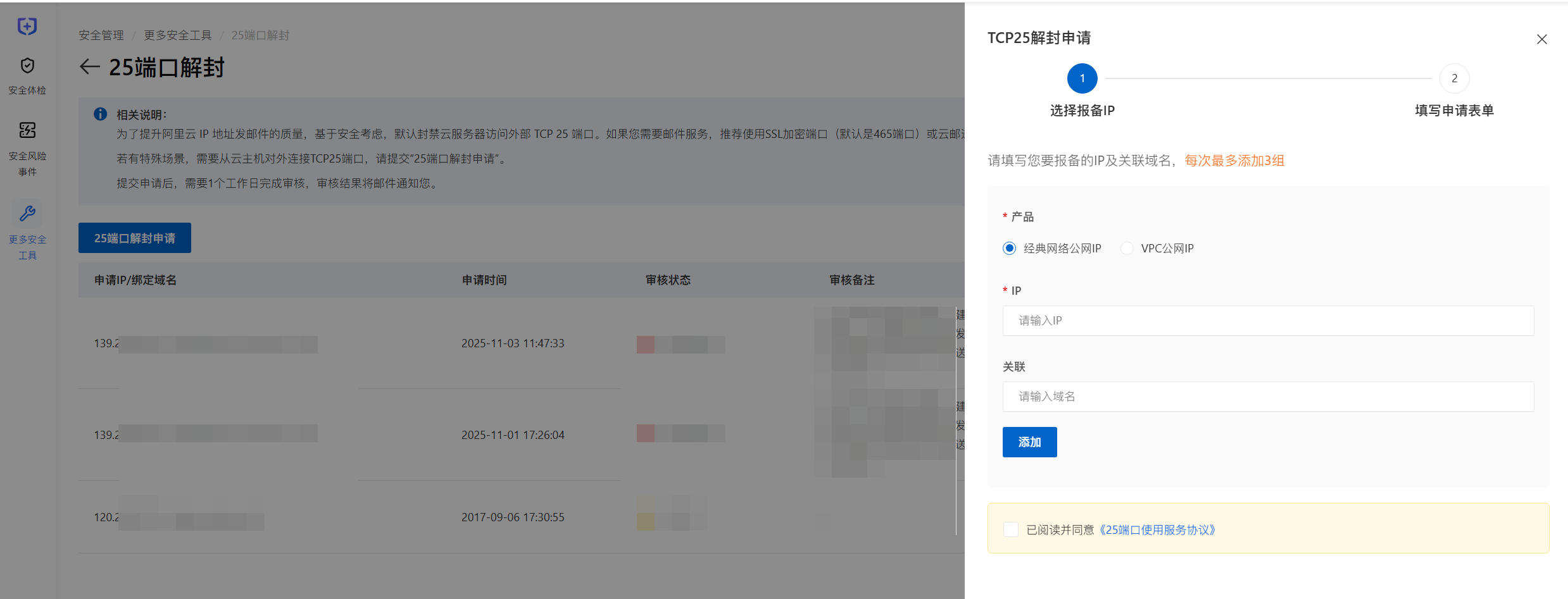Select 经典网络公网IP radio option
This screenshot has width=1568, height=599.
[1010, 248]
